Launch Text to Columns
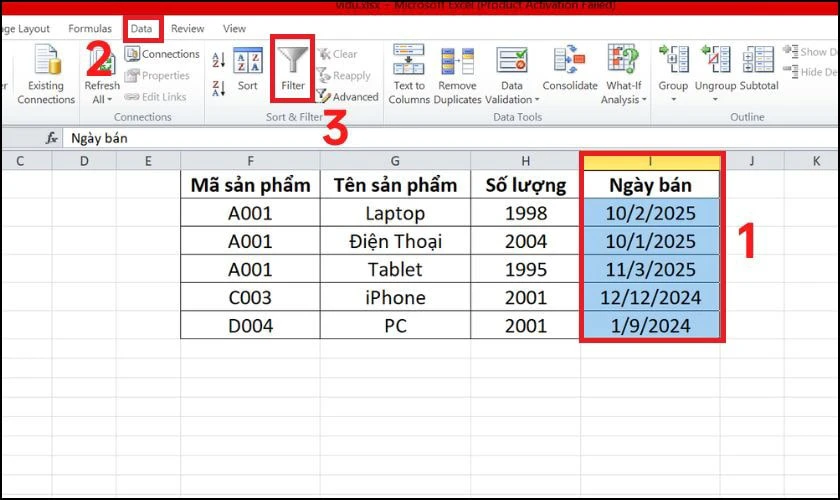The width and height of the screenshot is (840, 500). coord(409,74)
